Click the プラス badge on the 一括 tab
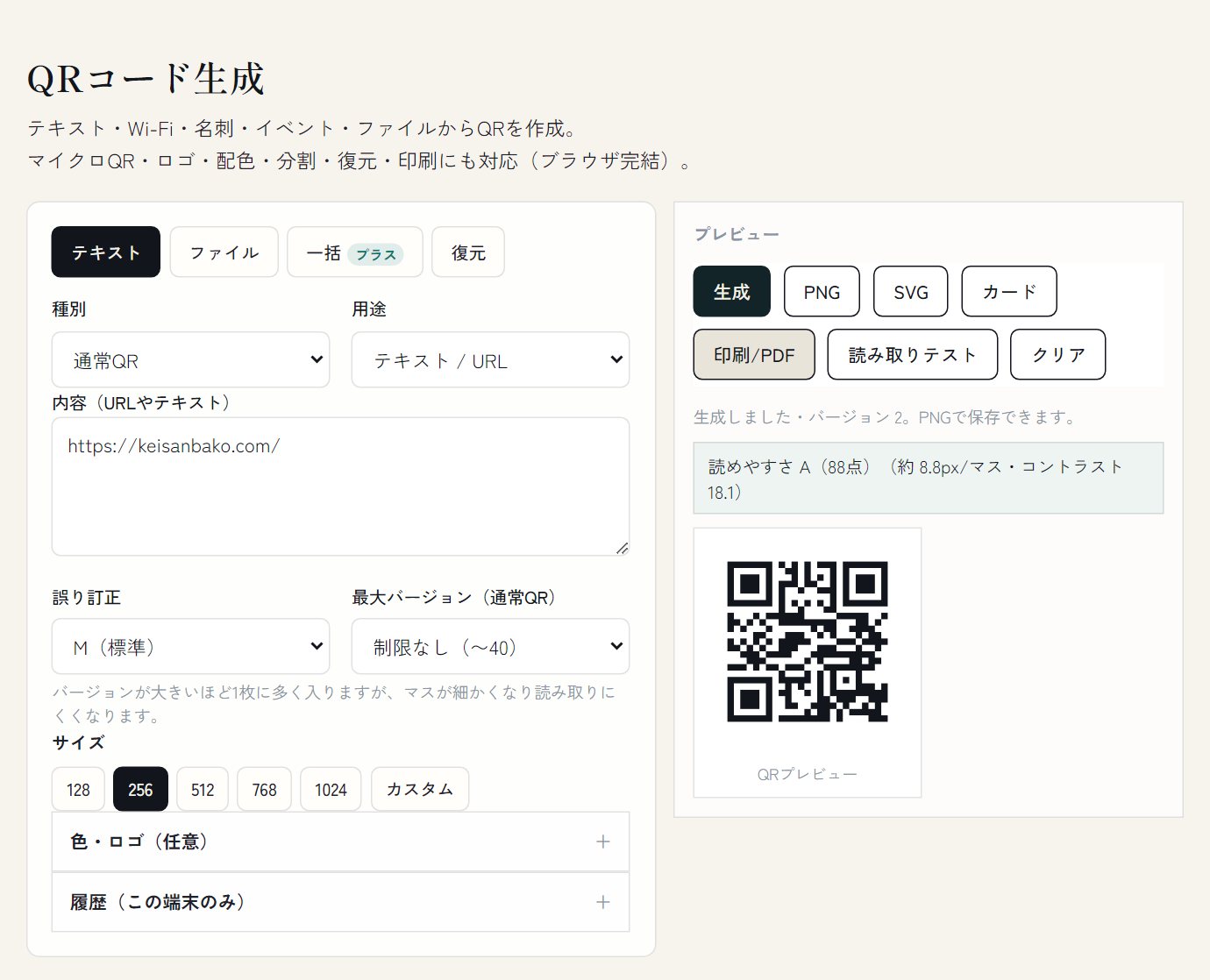1210x980 pixels. 376,254
